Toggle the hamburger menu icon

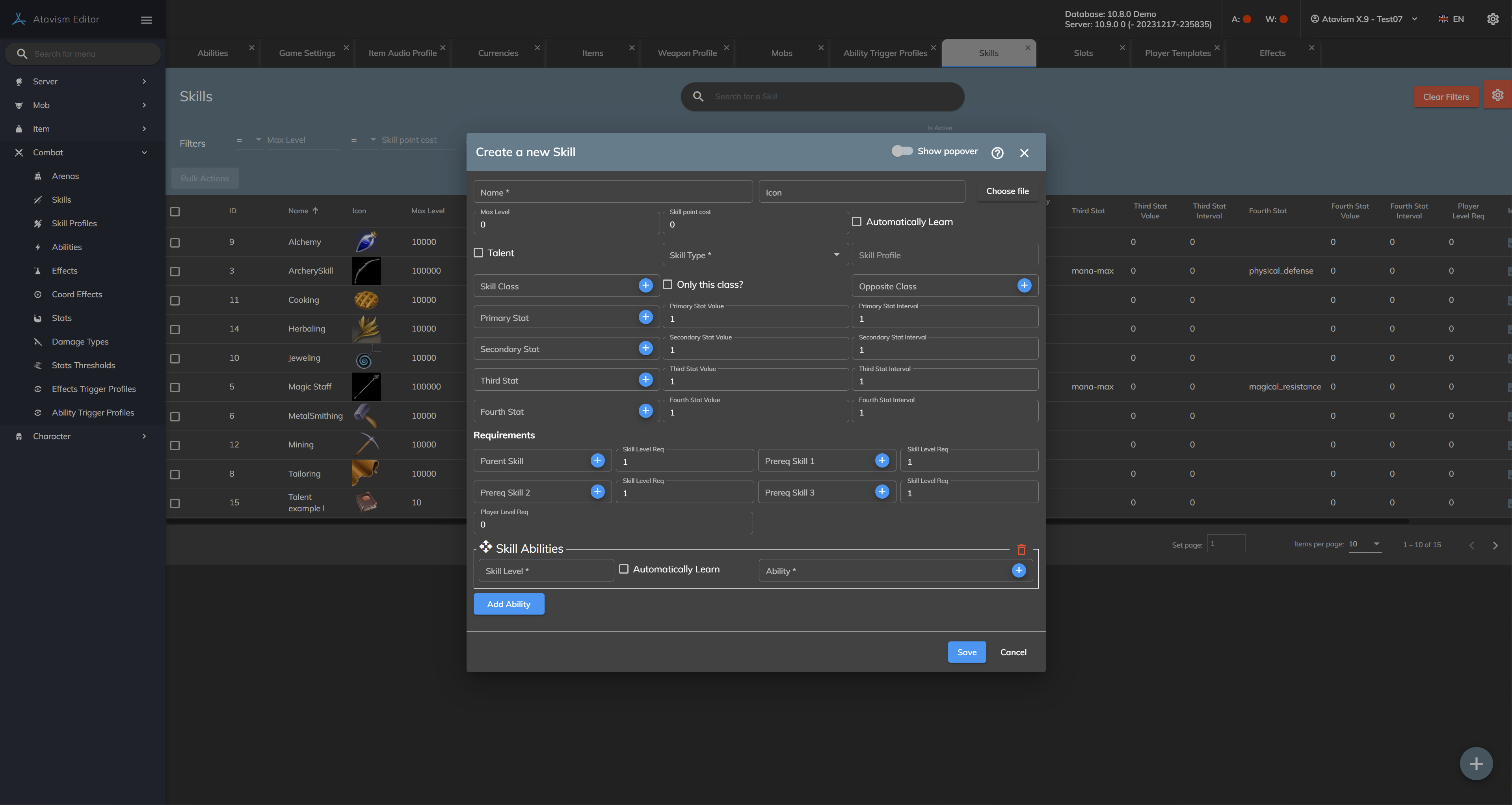(147, 20)
